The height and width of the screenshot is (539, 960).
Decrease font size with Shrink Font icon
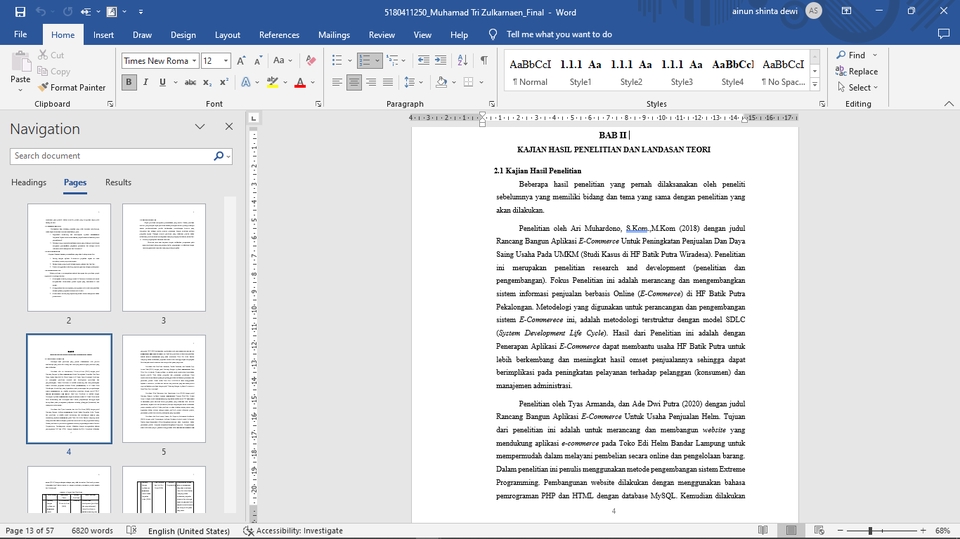pos(258,61)
